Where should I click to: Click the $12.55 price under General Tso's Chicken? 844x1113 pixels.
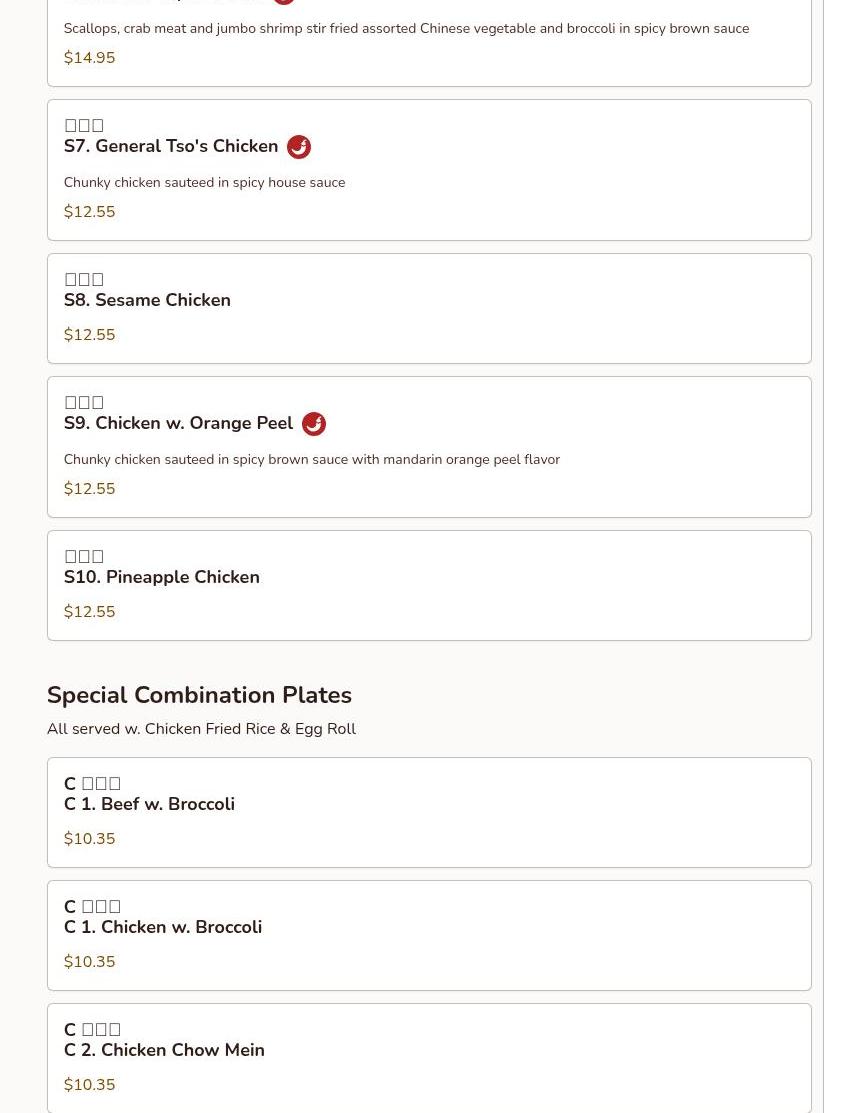[x=89, y=212]
